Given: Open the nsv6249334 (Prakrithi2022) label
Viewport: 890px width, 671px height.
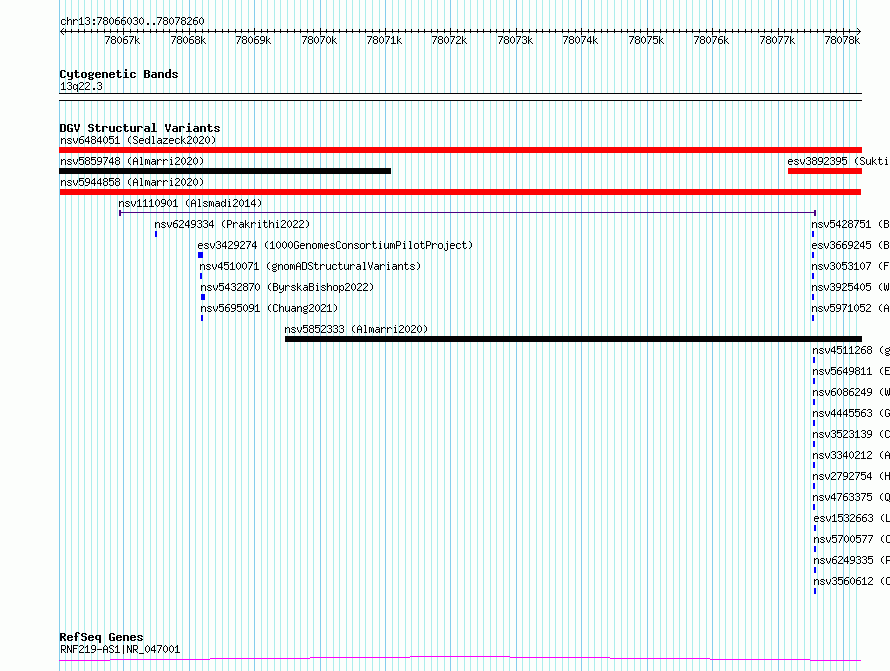Looking at the screenshot, I should pos(232,224).
